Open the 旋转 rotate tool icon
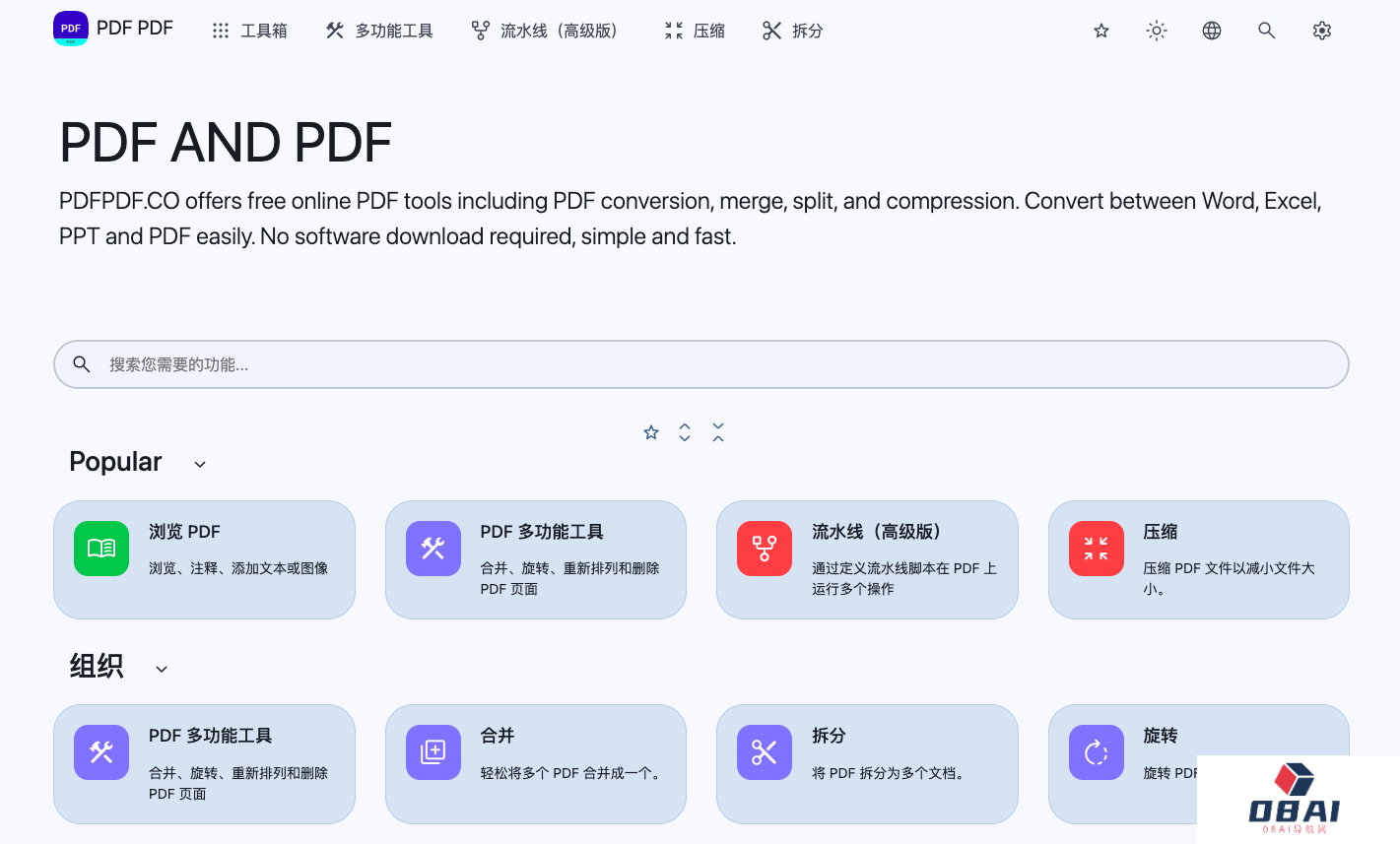Image resolution: width=1400 pixels, height=844 pixels. tap(1097, 752)
